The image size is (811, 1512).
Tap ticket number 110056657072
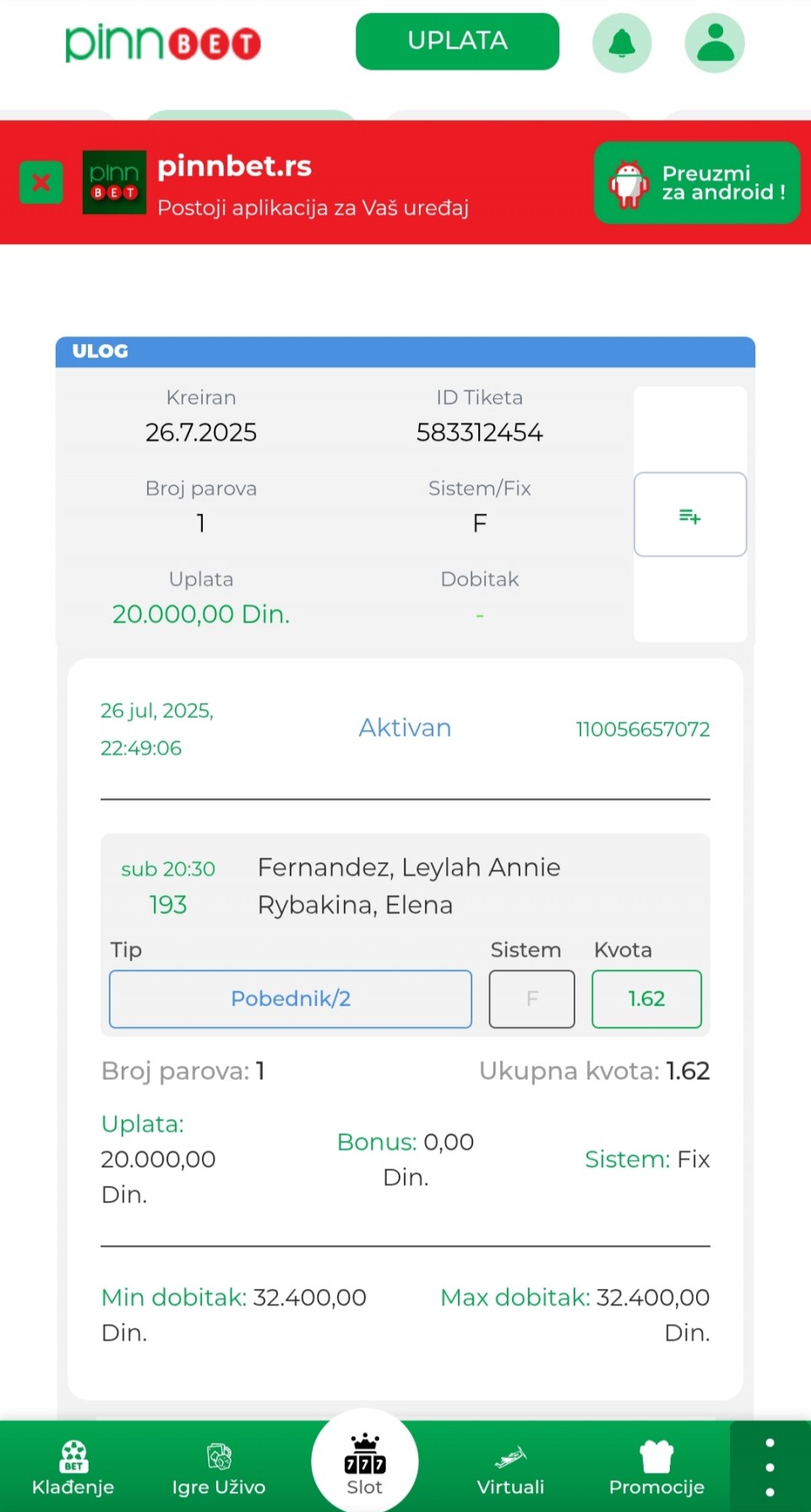(x=642, y=729)
